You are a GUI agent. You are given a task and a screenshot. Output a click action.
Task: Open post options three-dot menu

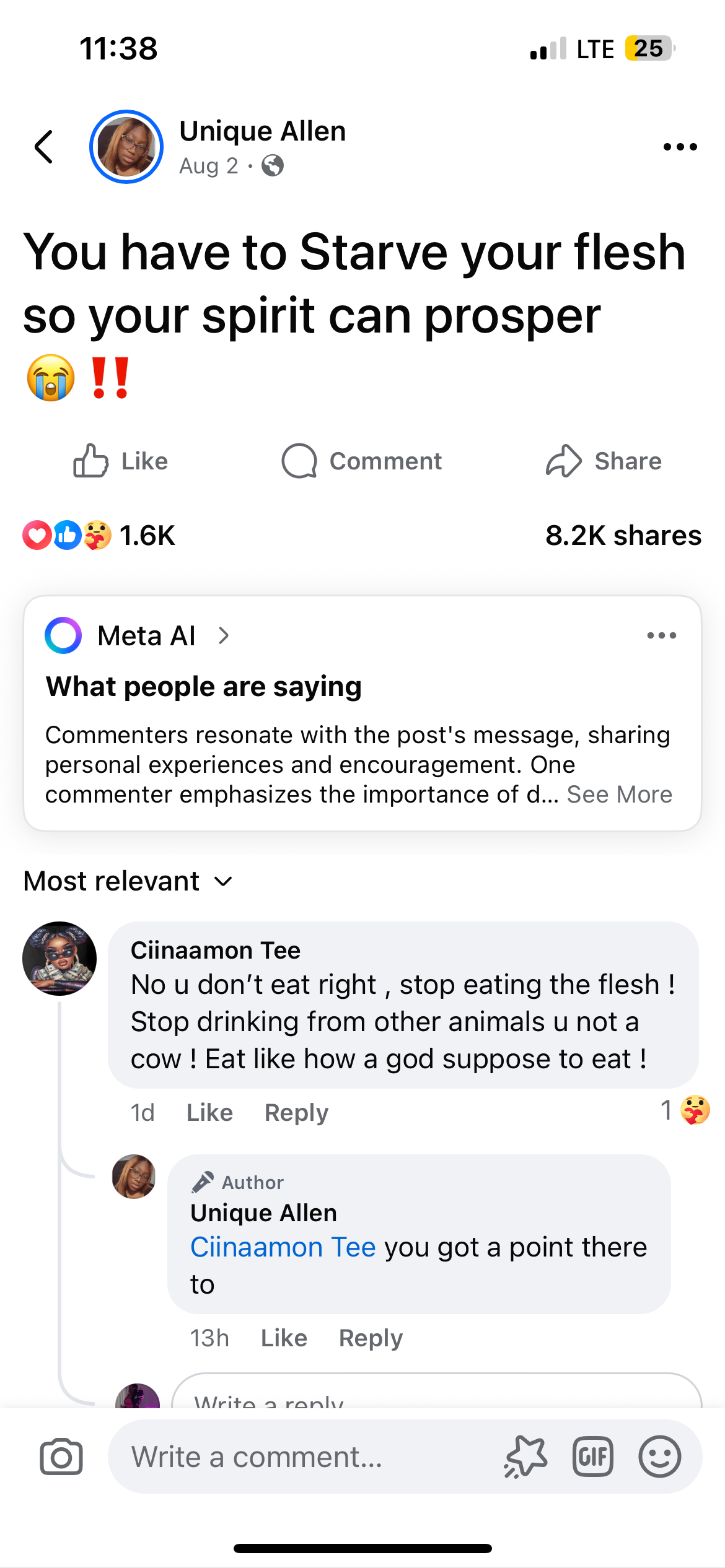pyautogui.click(x=680, y=147)
